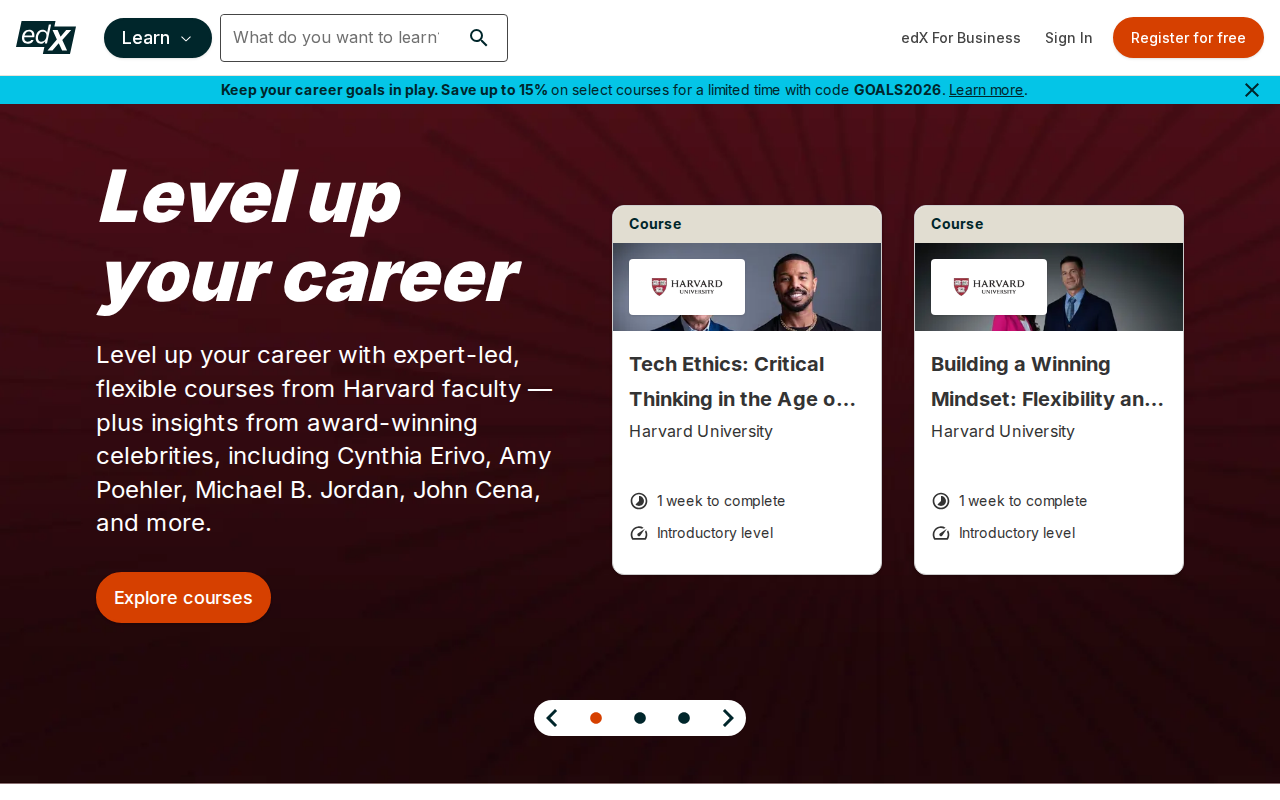Click 'Introductory level' on Tech Ethics card
Viewport: 1280px width, 800px height.
tap(715, 533)
